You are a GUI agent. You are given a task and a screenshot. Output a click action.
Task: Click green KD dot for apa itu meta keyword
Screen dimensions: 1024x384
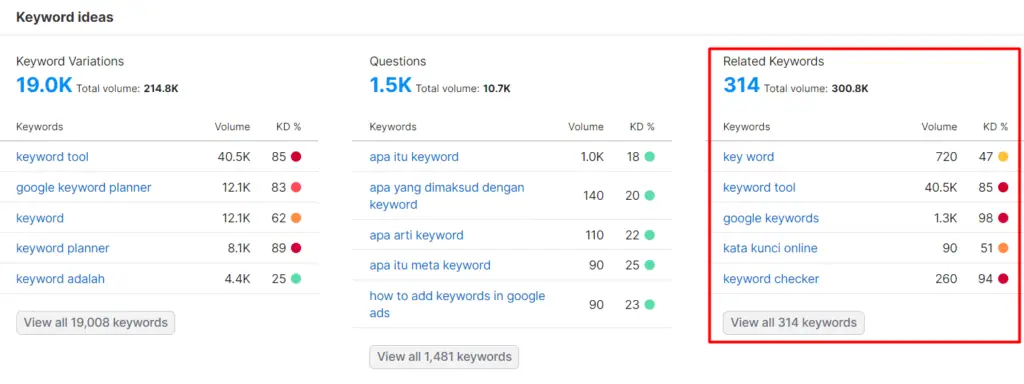coord(649,265)
